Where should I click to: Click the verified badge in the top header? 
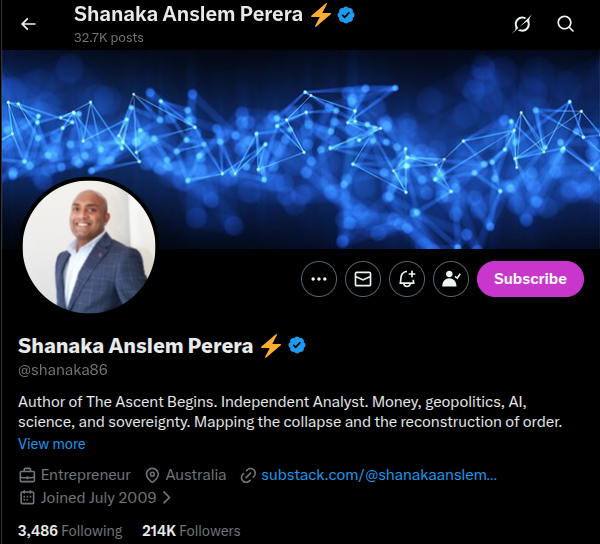[346, 15]
